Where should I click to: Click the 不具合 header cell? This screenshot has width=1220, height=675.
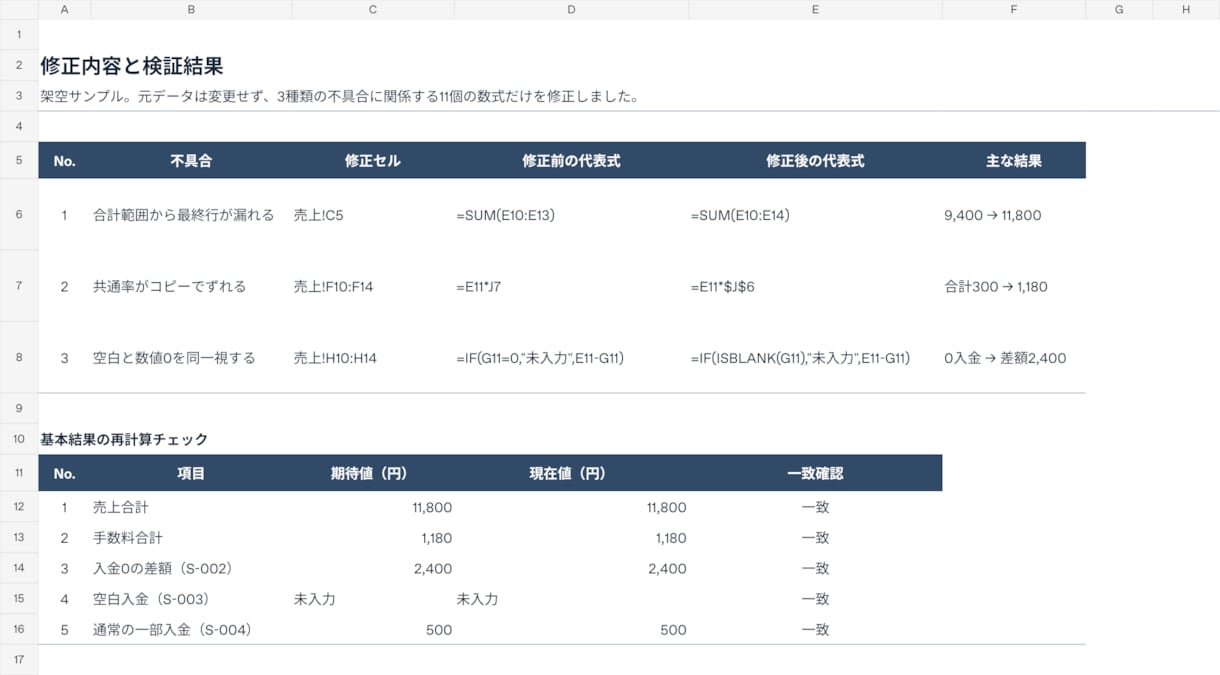coord(191,160)
